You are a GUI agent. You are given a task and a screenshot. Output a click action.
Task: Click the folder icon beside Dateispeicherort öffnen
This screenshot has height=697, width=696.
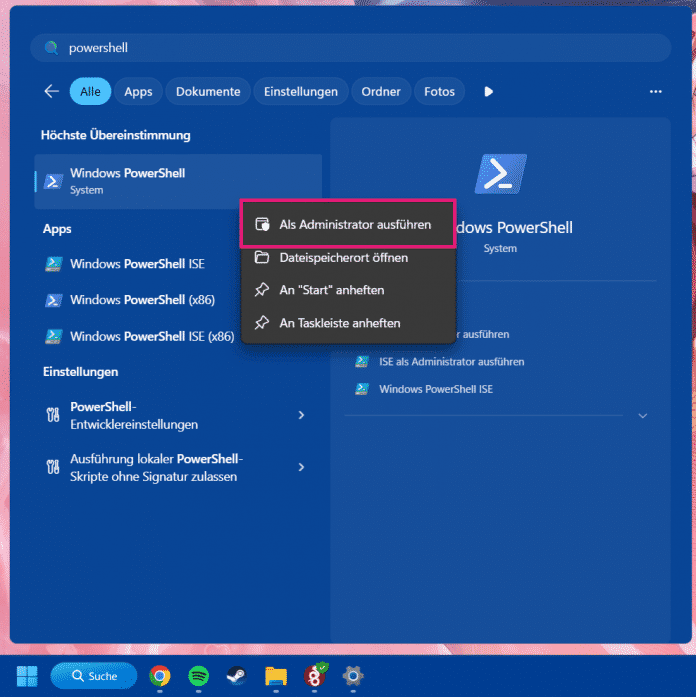[262, 257]
